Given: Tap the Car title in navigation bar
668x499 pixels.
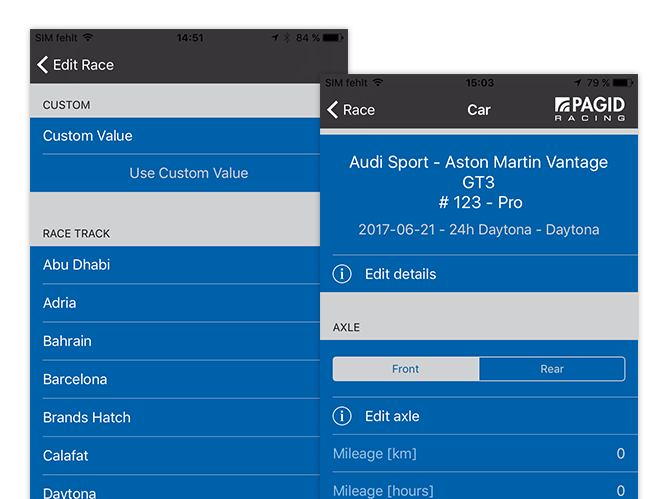Looking at the screenshot, I should (x=479, y=110).
